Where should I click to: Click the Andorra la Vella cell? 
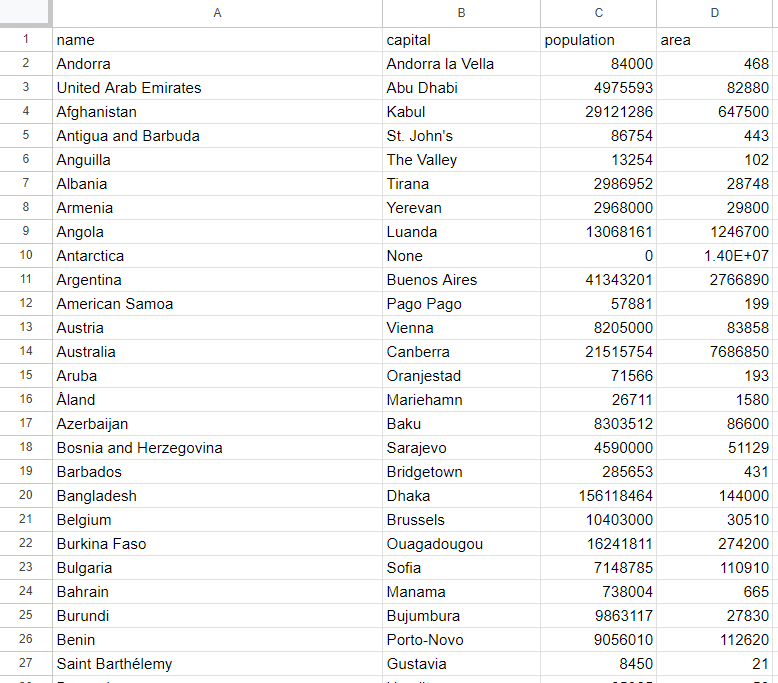coord(461,64)
